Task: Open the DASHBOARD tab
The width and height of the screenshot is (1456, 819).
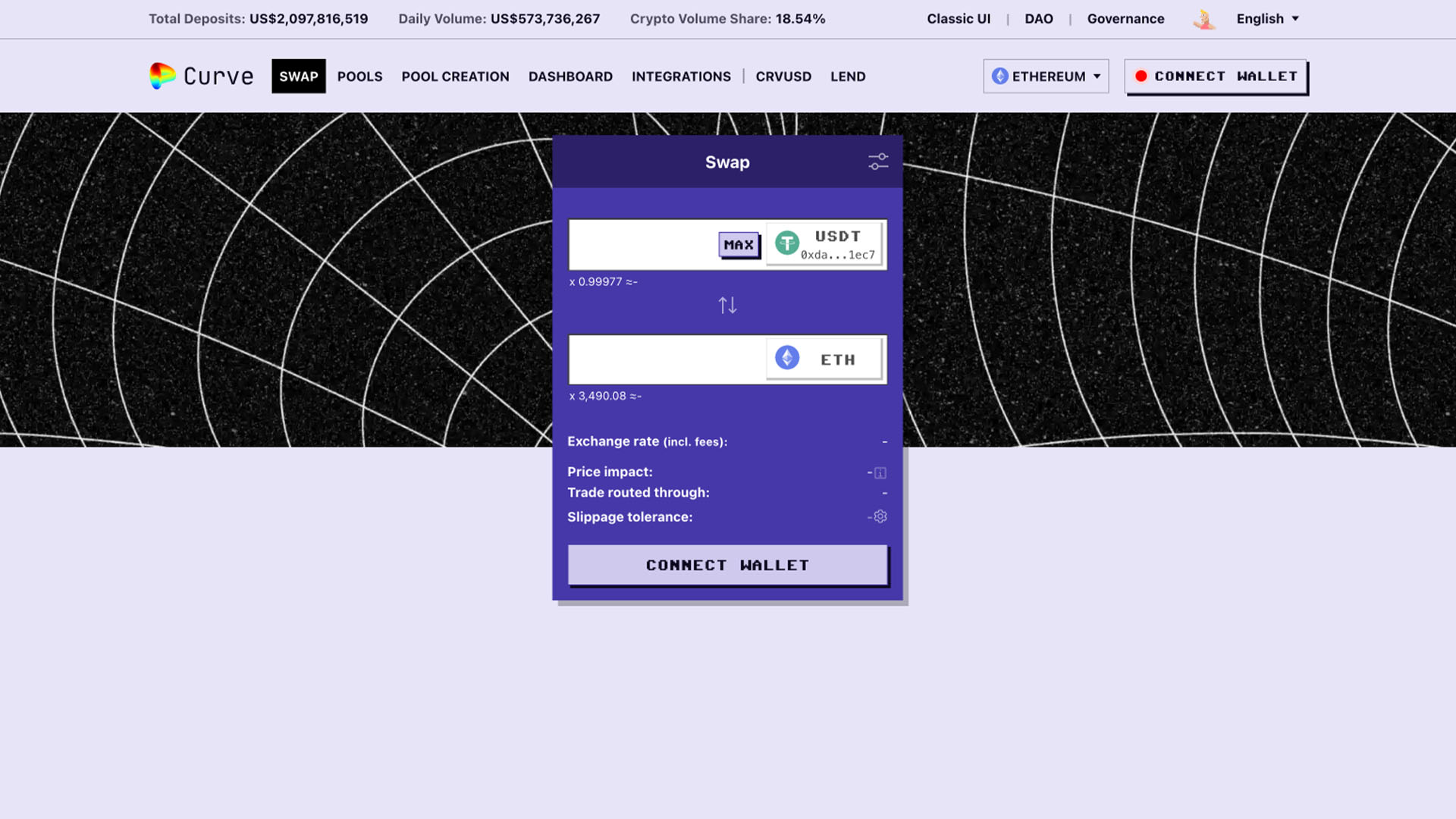Action: [x=570, y=77]
